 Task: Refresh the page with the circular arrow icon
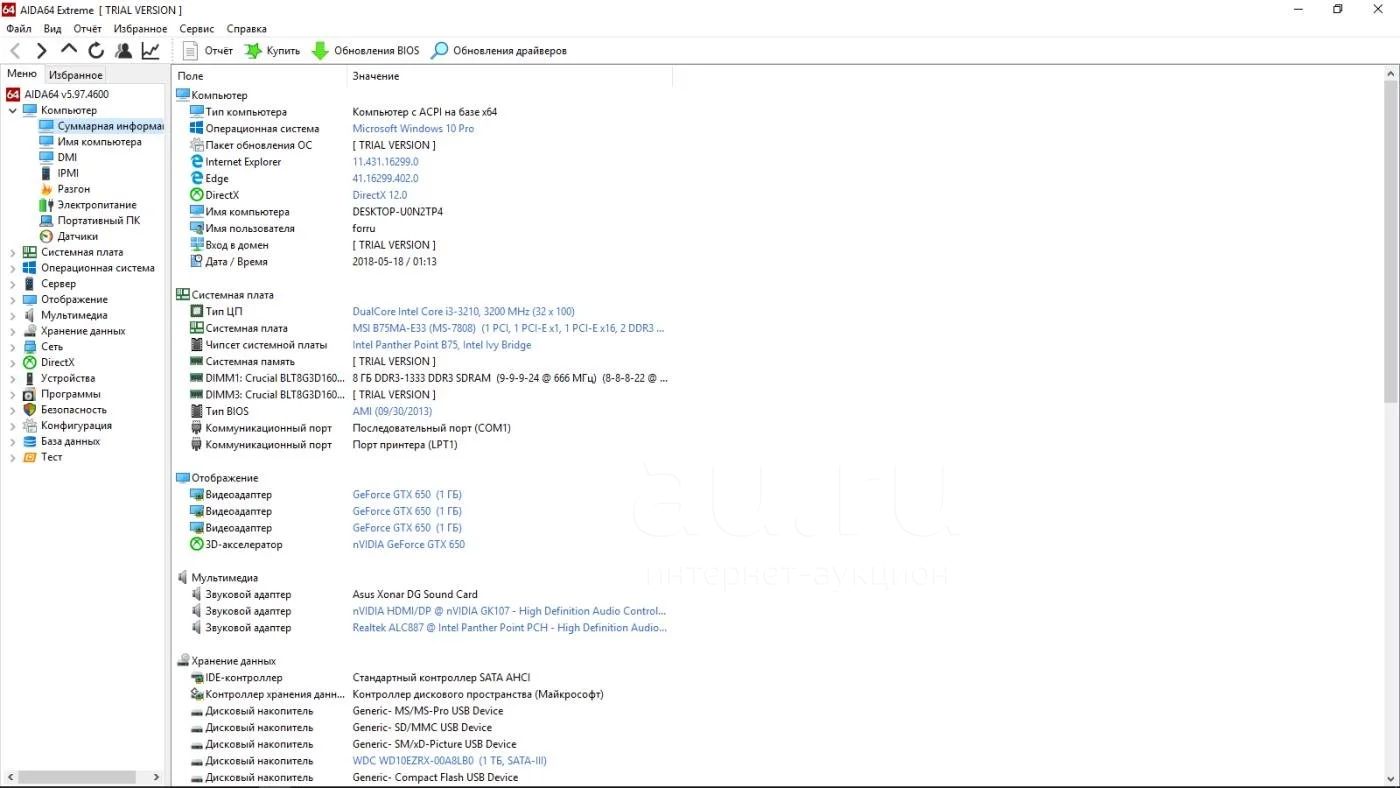coord(96,50)
